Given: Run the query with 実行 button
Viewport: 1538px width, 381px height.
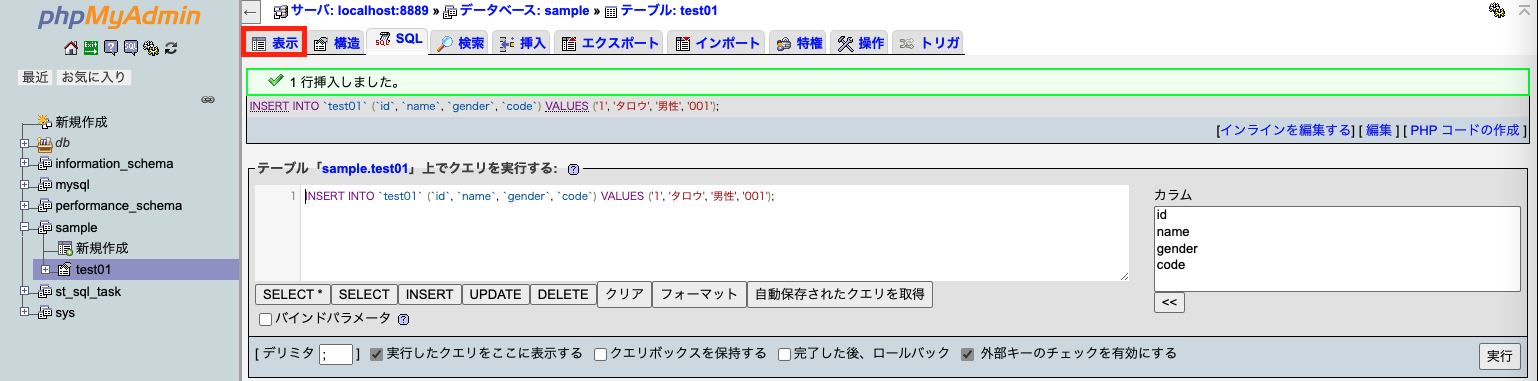Looking at the screenshot, I should pos(1499,356).
